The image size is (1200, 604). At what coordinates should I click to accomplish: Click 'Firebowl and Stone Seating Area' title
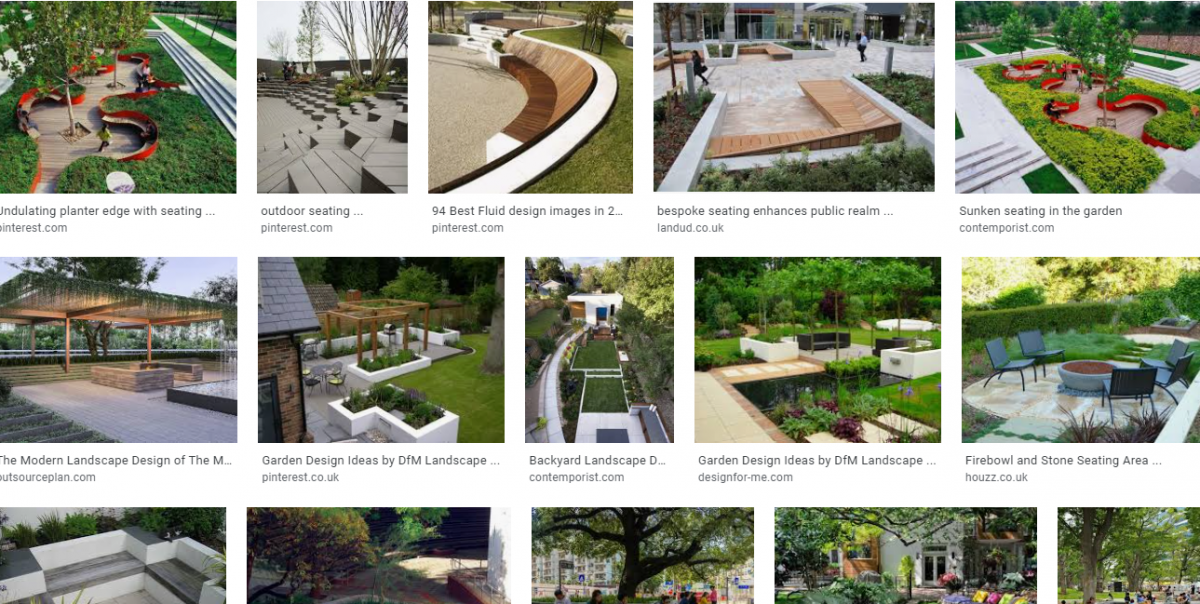(x=1063, y=461)
